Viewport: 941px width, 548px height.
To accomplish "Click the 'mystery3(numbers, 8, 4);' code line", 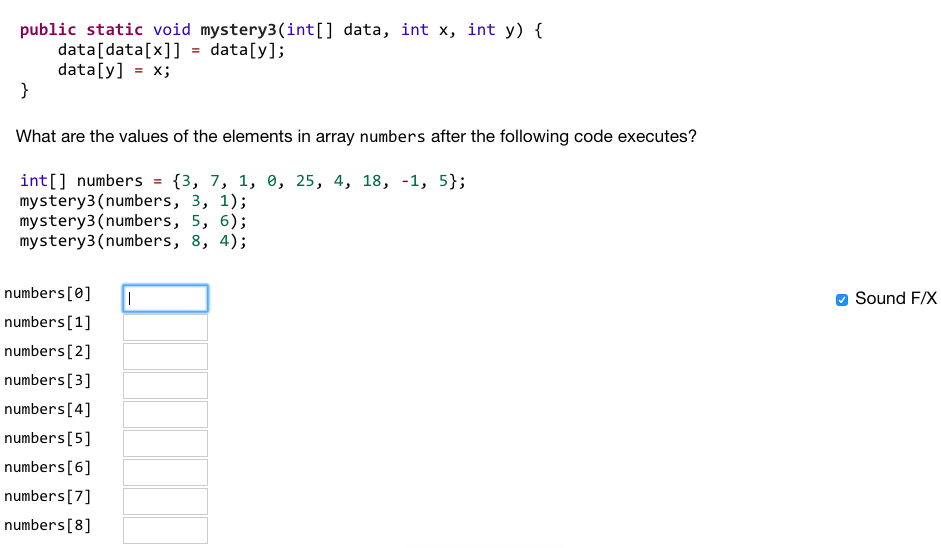I will point(133,241).
